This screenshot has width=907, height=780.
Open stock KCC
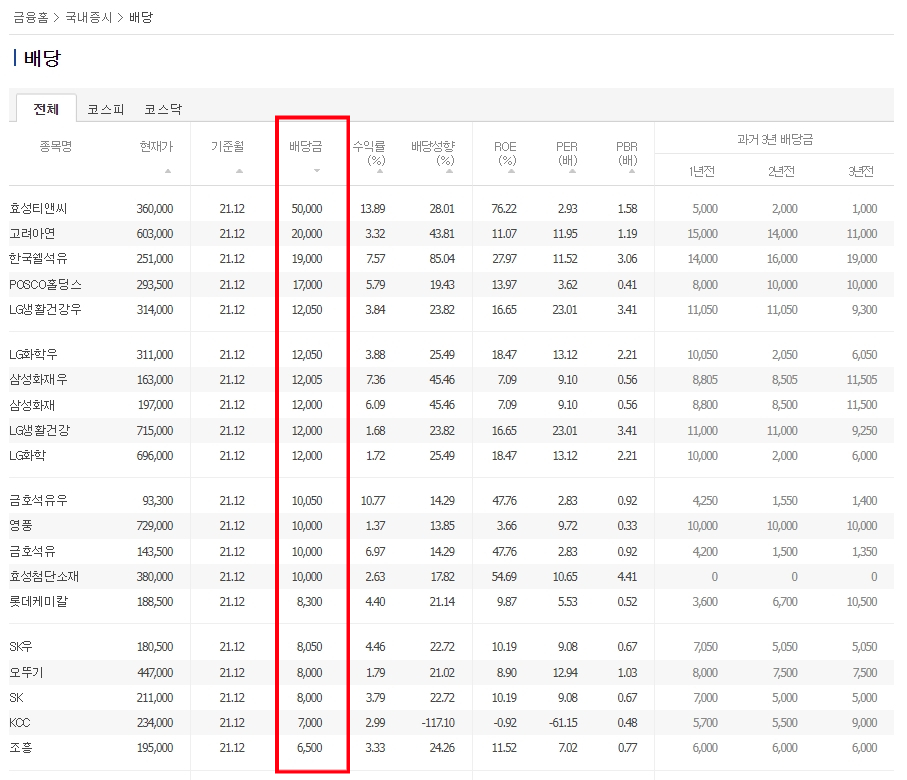click(x=20, y=723)
